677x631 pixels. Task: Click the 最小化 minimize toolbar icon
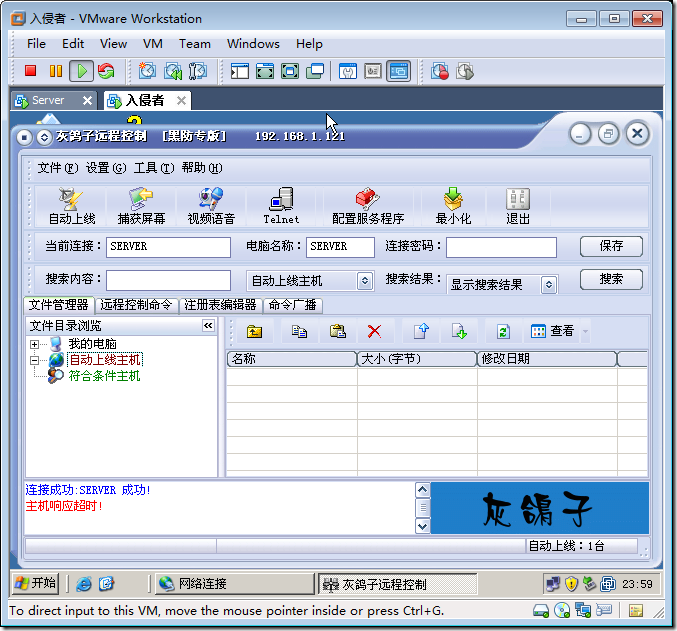click(x=453, y=206)
